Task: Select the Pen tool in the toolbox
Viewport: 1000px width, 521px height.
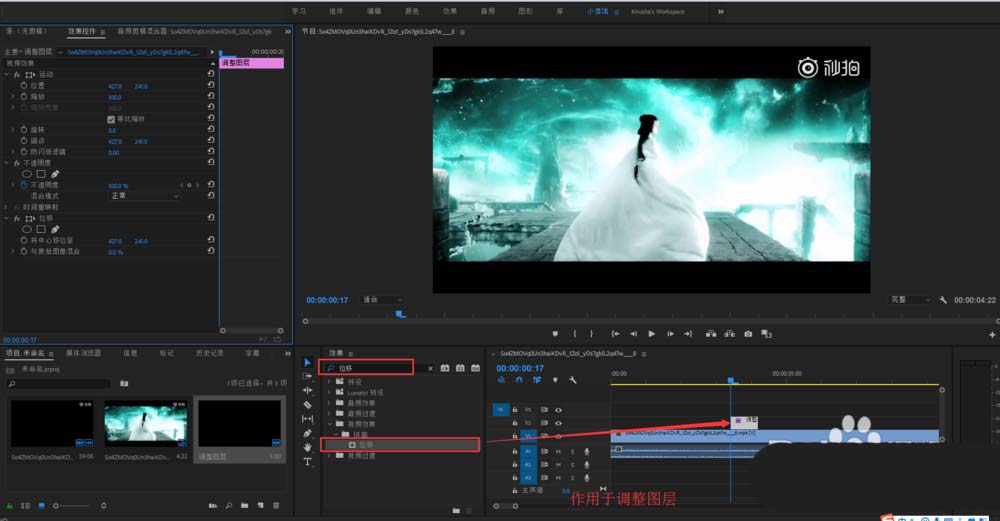Action: [308, 434]
